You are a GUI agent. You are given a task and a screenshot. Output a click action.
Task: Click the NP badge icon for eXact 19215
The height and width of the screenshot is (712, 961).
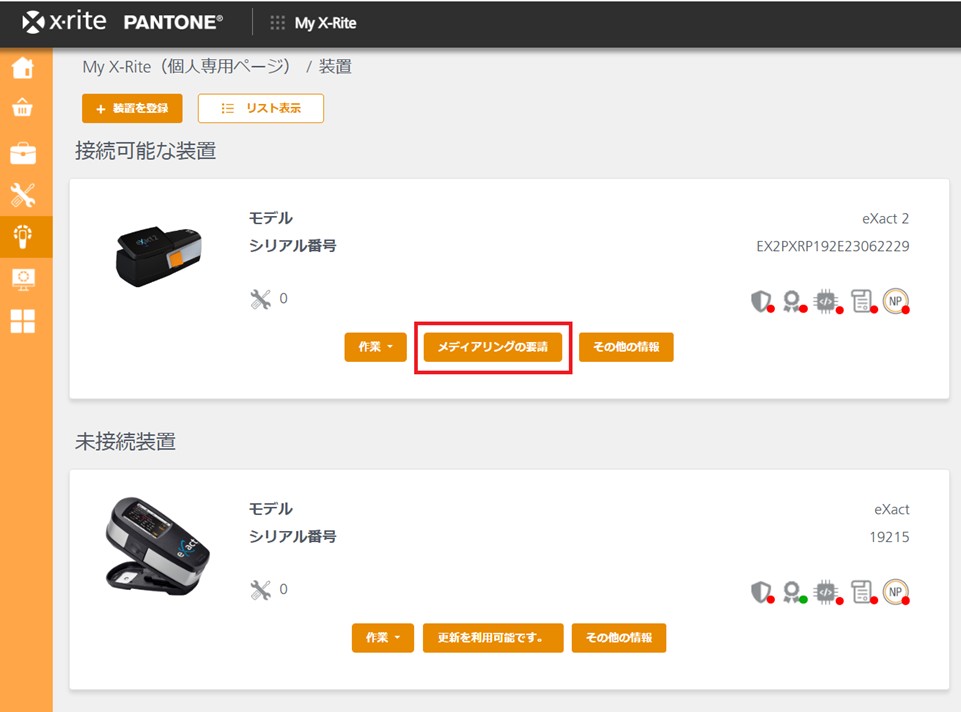(x=895, y=592)
